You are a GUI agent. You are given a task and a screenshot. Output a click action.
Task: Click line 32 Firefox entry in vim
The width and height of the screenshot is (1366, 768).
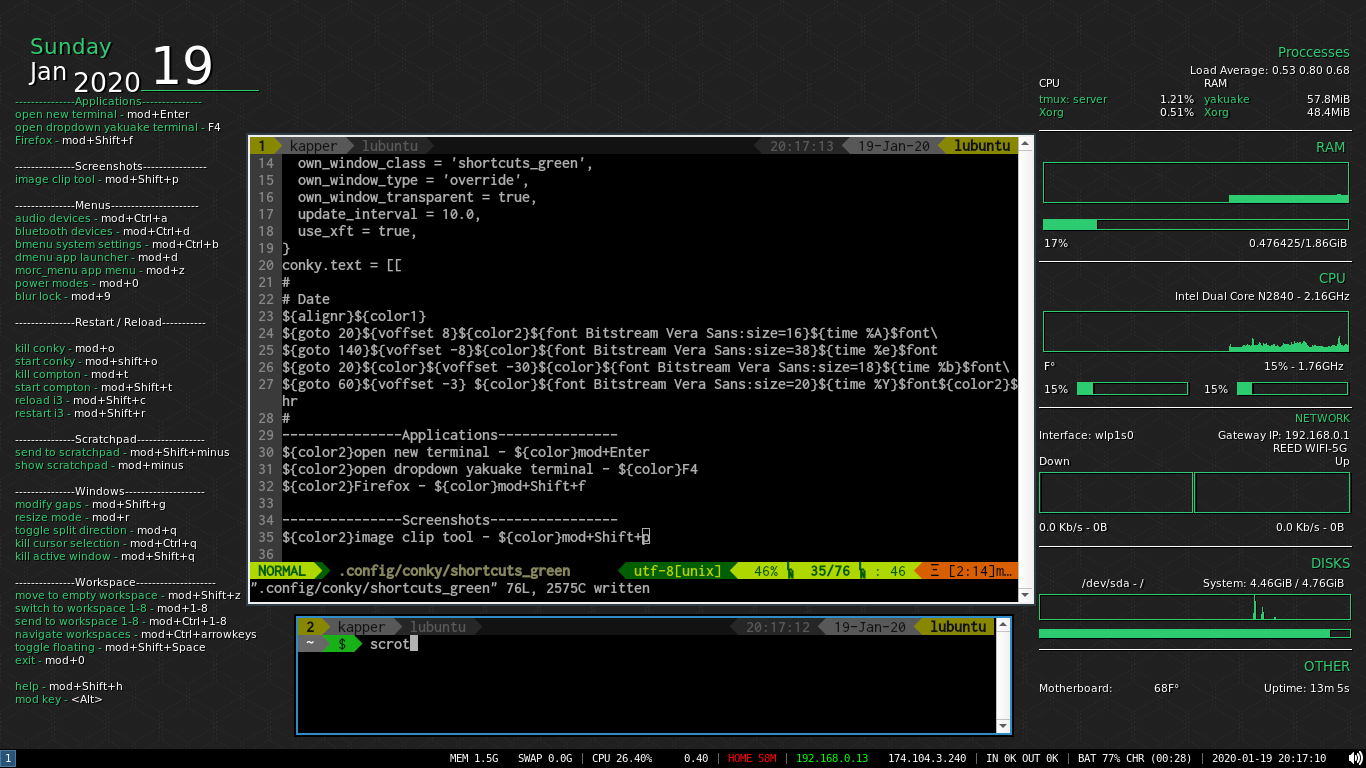[434, 486]
